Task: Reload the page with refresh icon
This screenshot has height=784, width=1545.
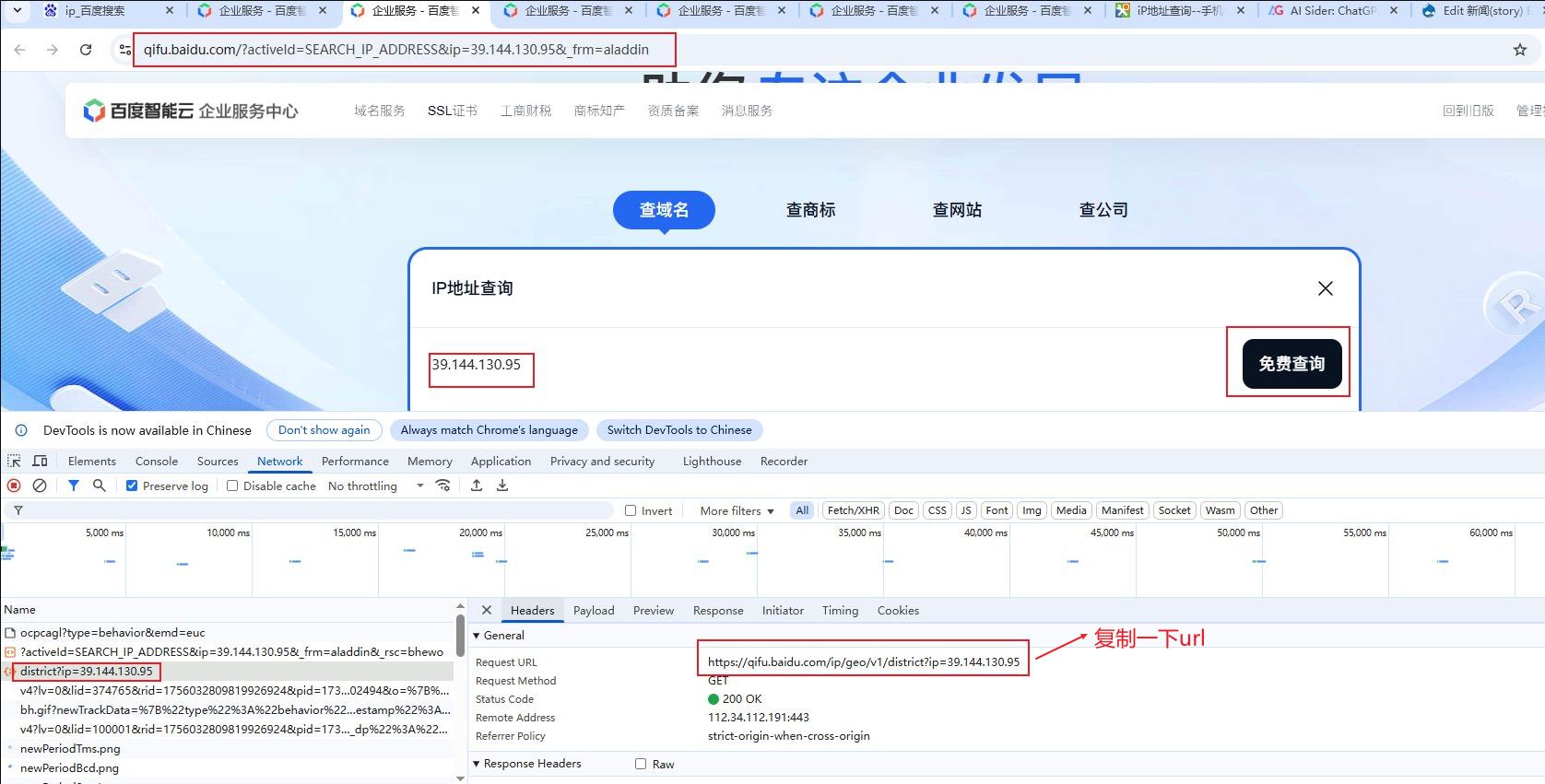Action: pyautogui.click(x=86, y=50)
